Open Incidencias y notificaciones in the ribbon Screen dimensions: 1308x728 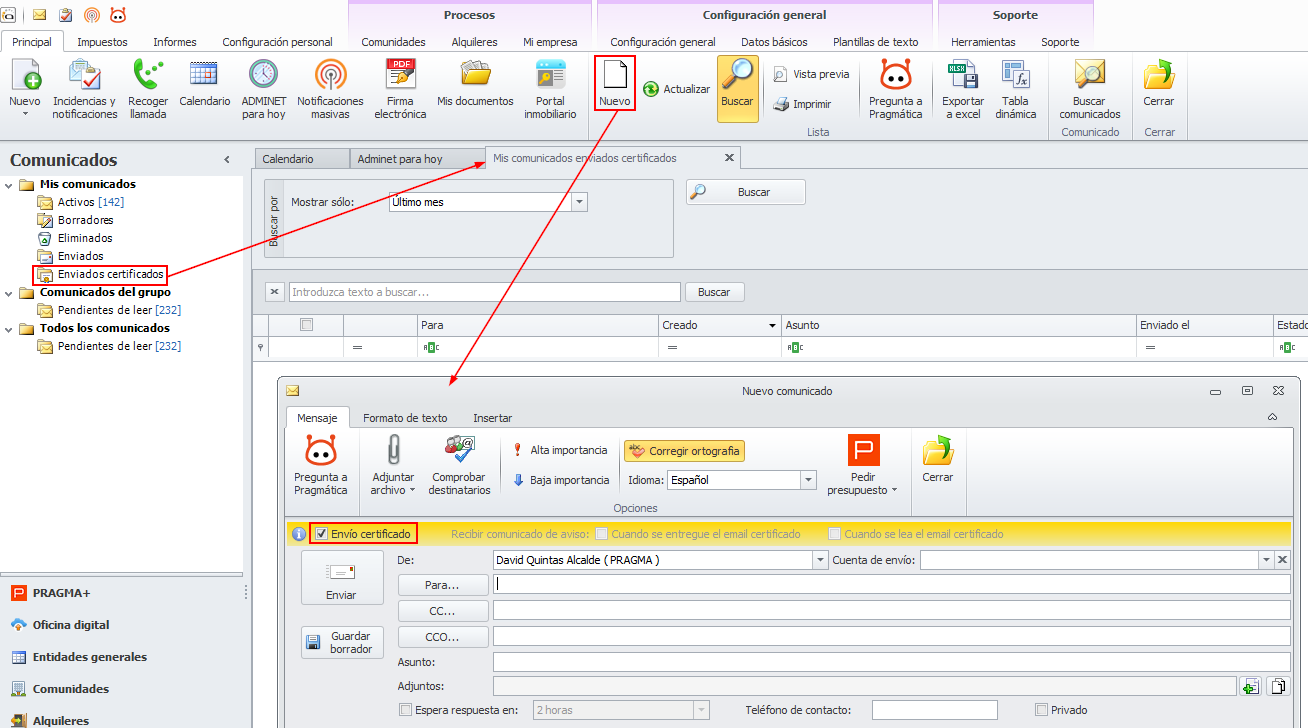[84, 89]
